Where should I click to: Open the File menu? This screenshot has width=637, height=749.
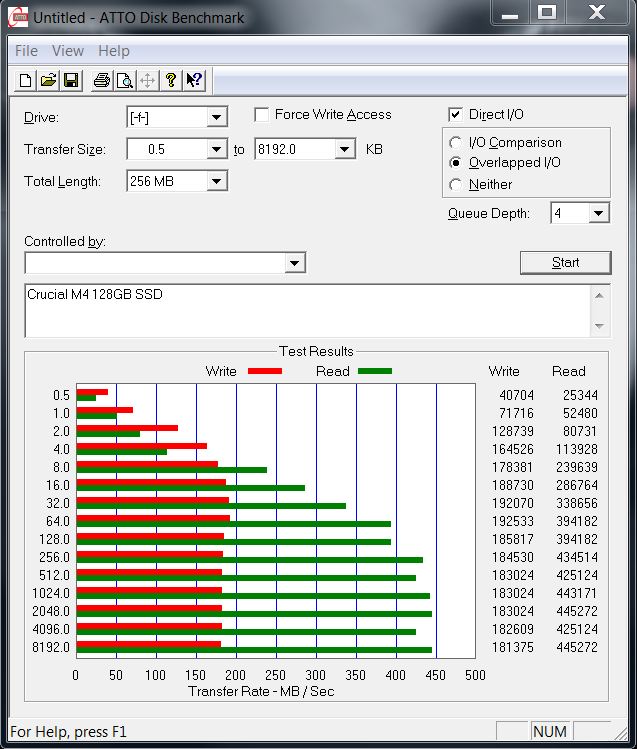(x=27, y=51)
